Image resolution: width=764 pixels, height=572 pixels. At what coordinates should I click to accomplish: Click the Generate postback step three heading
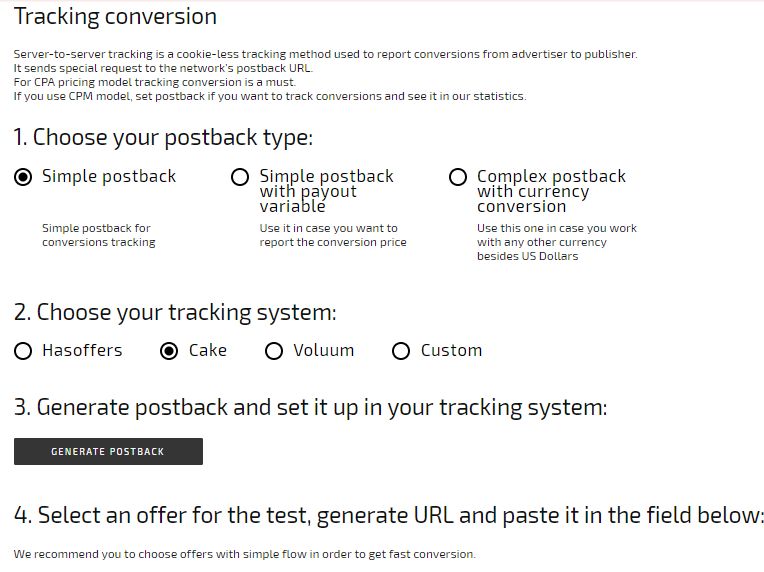click(x=311, y=407)
